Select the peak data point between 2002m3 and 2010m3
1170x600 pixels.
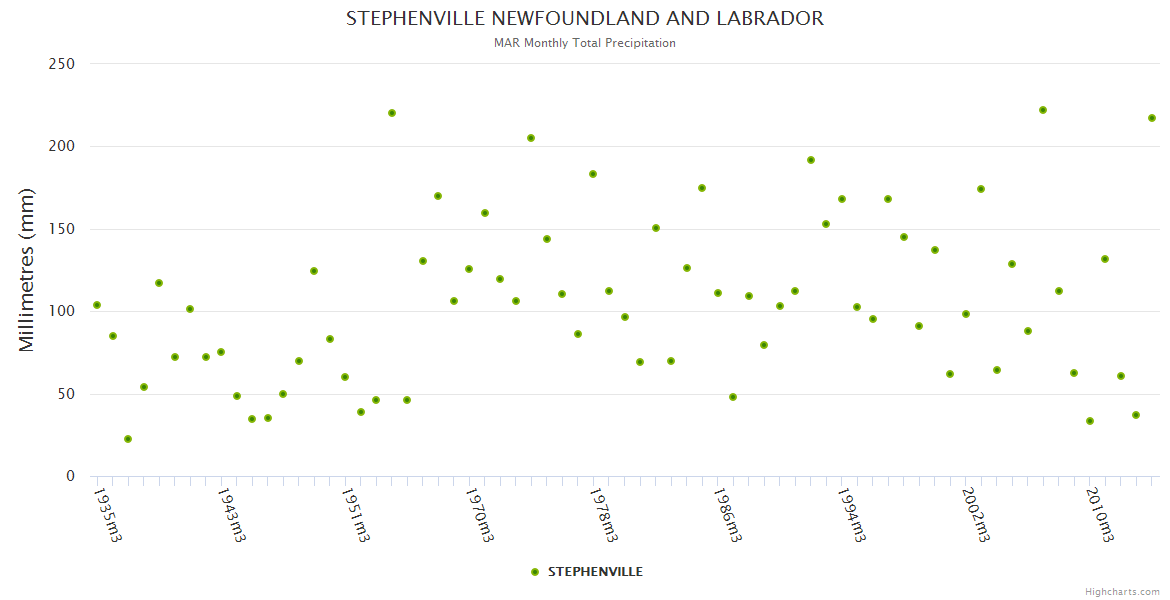click(1043, 110)
